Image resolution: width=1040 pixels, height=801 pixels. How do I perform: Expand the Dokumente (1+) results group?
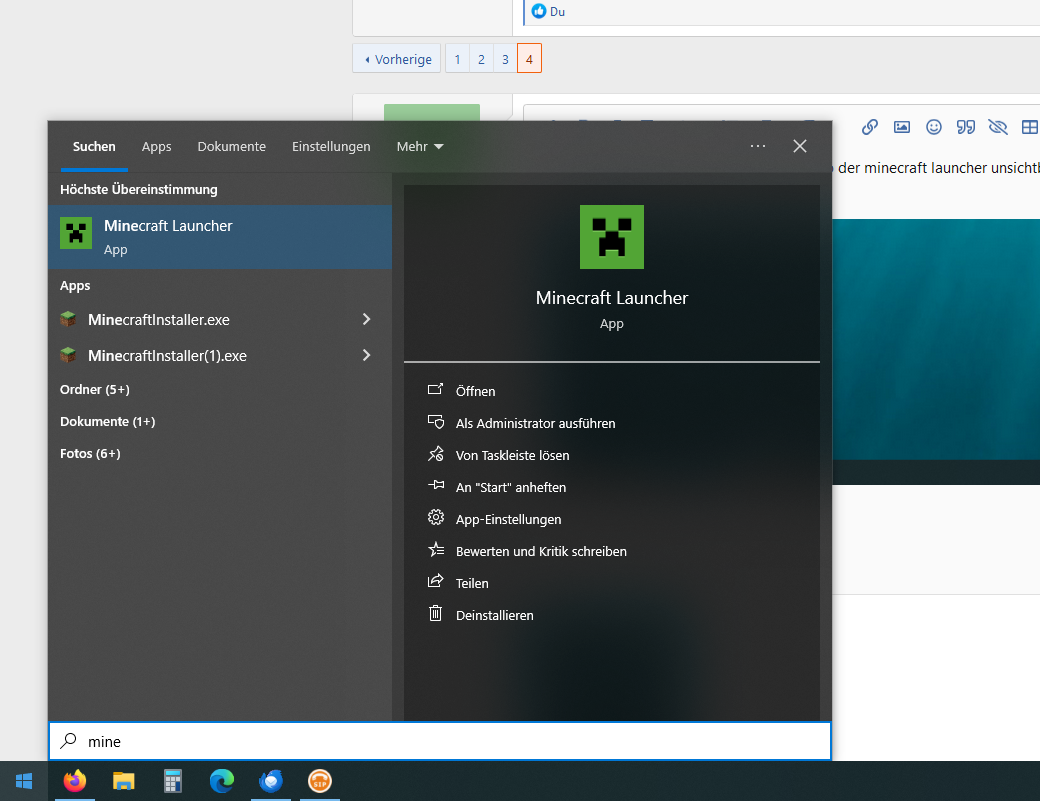coord(107,422)
